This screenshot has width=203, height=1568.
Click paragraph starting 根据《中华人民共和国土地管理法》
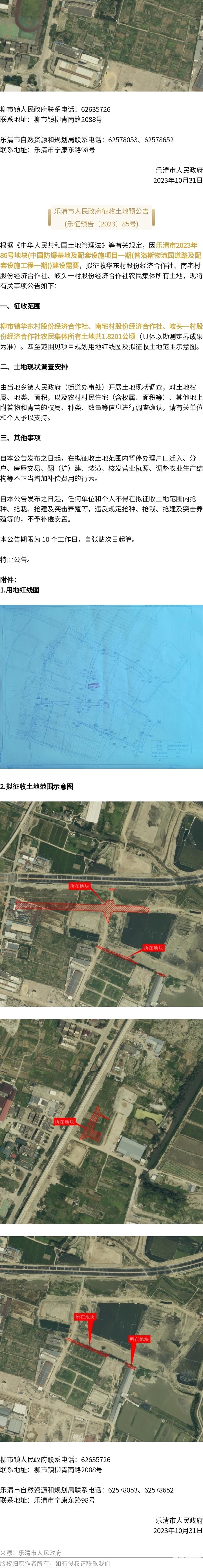click(x=101, y=265)
